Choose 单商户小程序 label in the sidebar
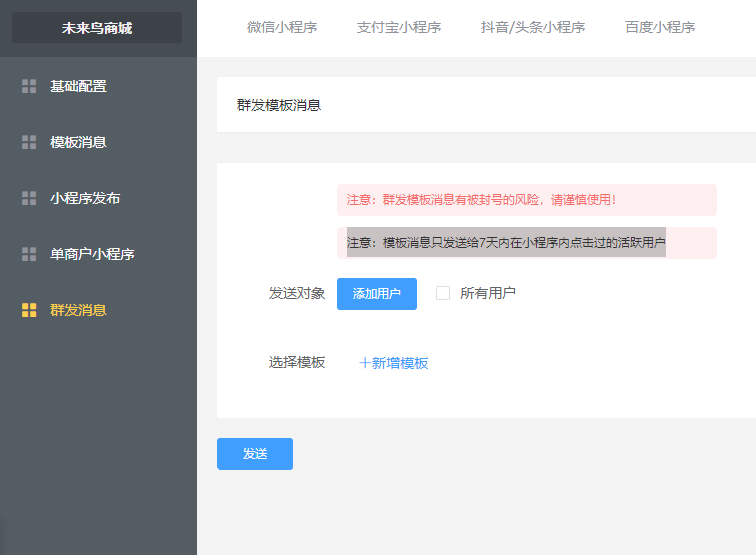The width and height of the screenshot is (756, 555). pyautogui.click(x=92, y=254)
